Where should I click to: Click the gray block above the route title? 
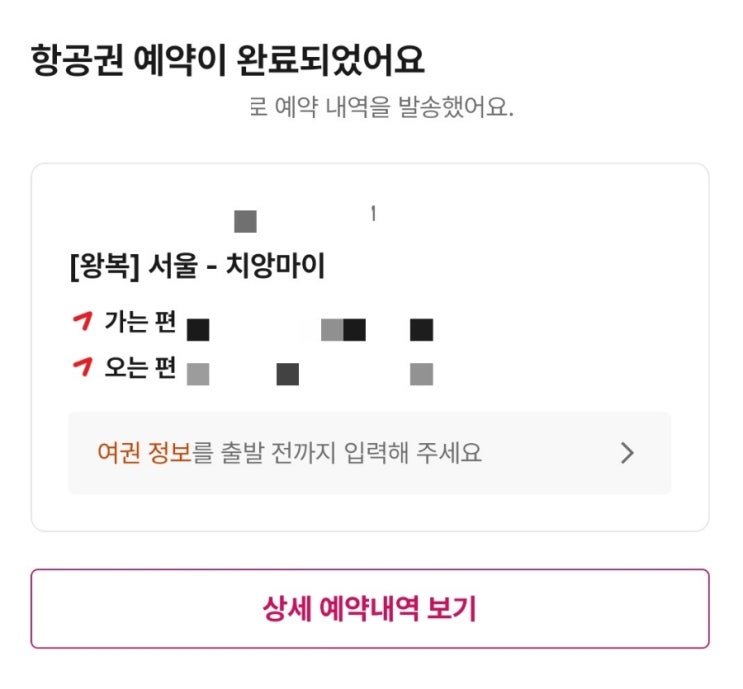click(x=245, y=221)
